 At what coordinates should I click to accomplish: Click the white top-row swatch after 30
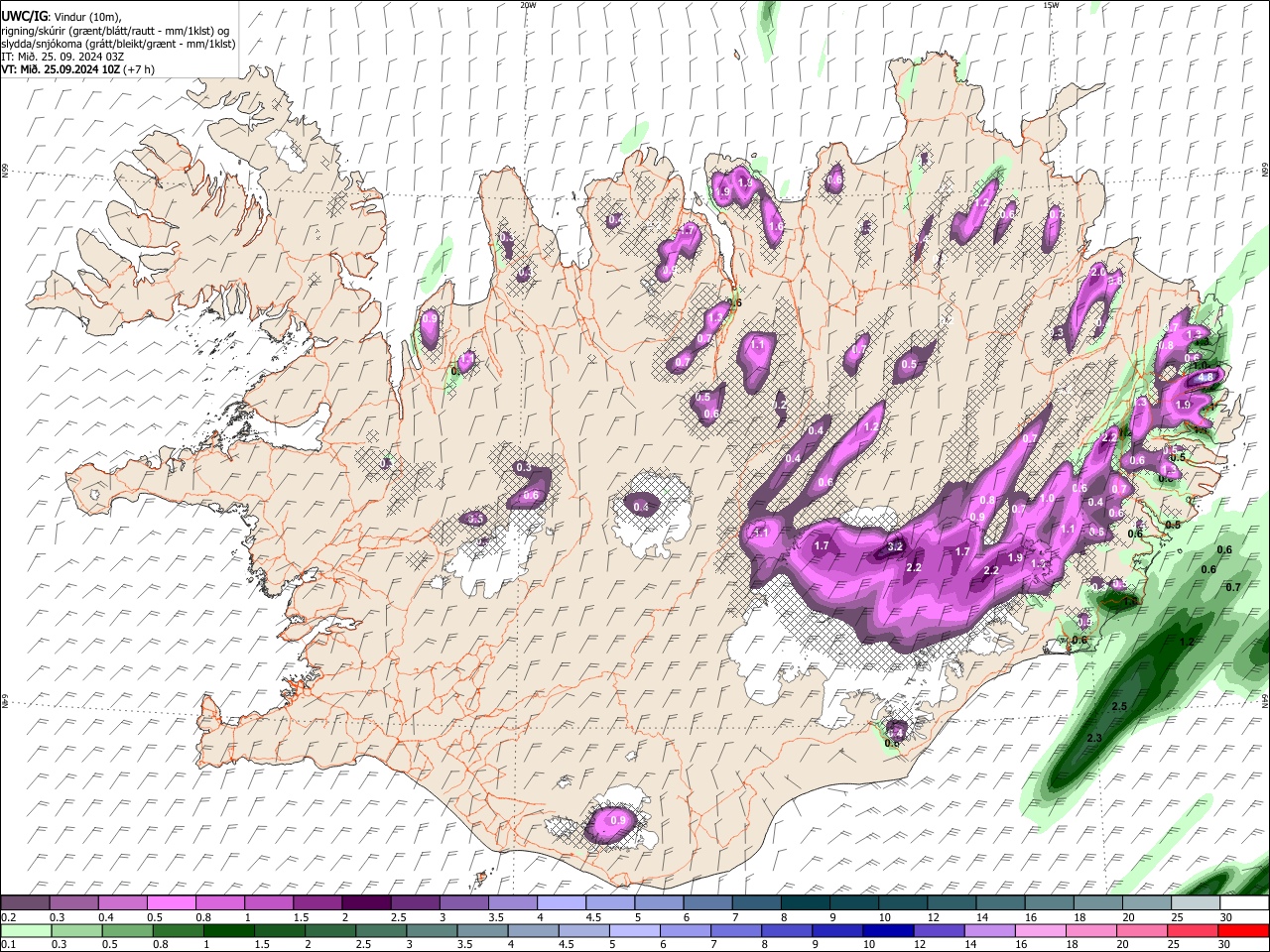[1245, 903]
